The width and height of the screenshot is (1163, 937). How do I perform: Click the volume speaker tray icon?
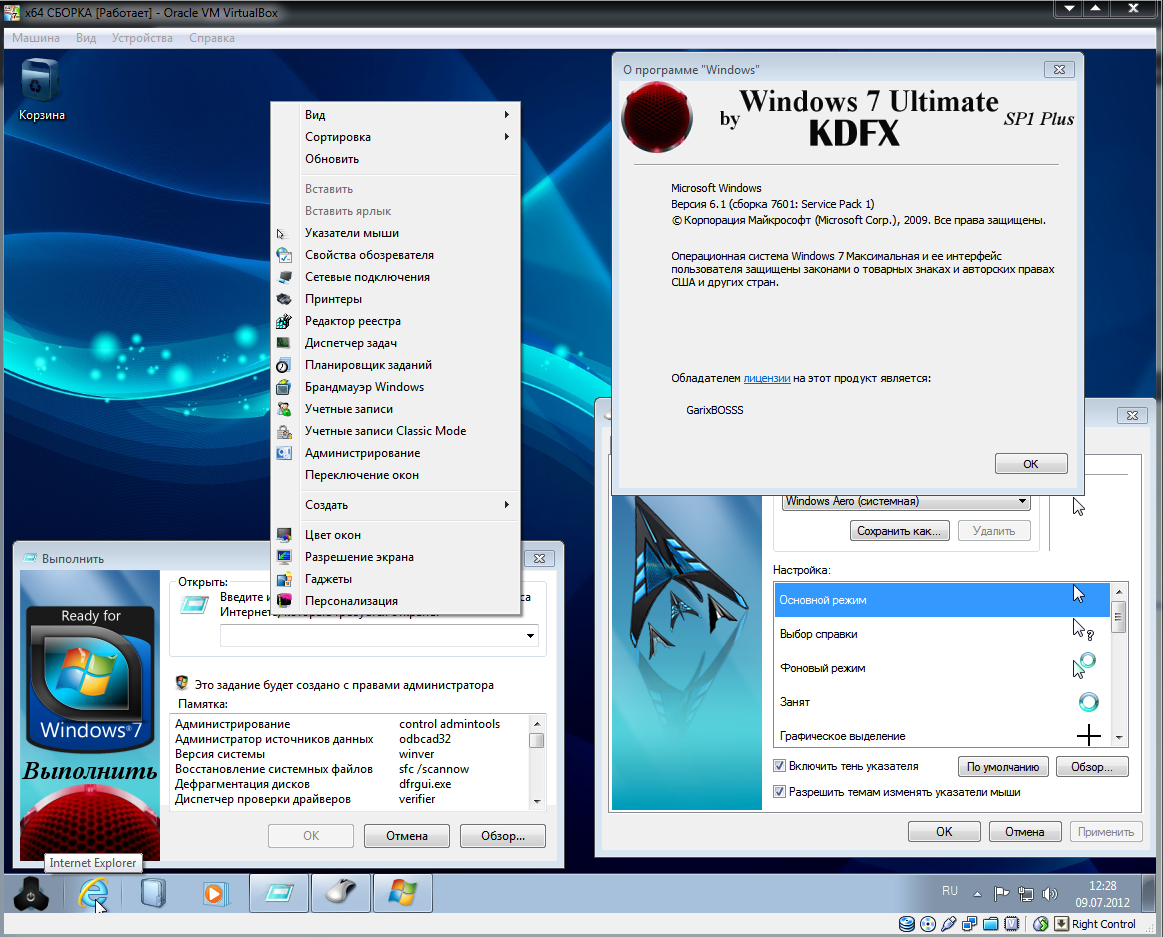click(1050, 894)
